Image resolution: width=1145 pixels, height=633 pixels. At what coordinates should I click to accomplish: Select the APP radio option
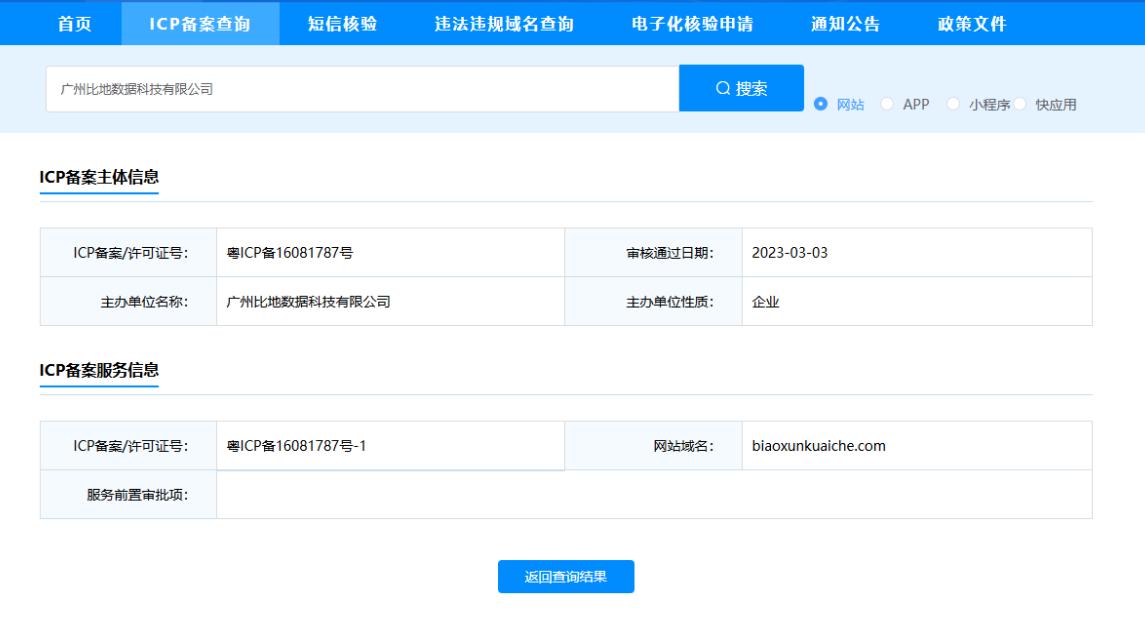click(886, 104)
